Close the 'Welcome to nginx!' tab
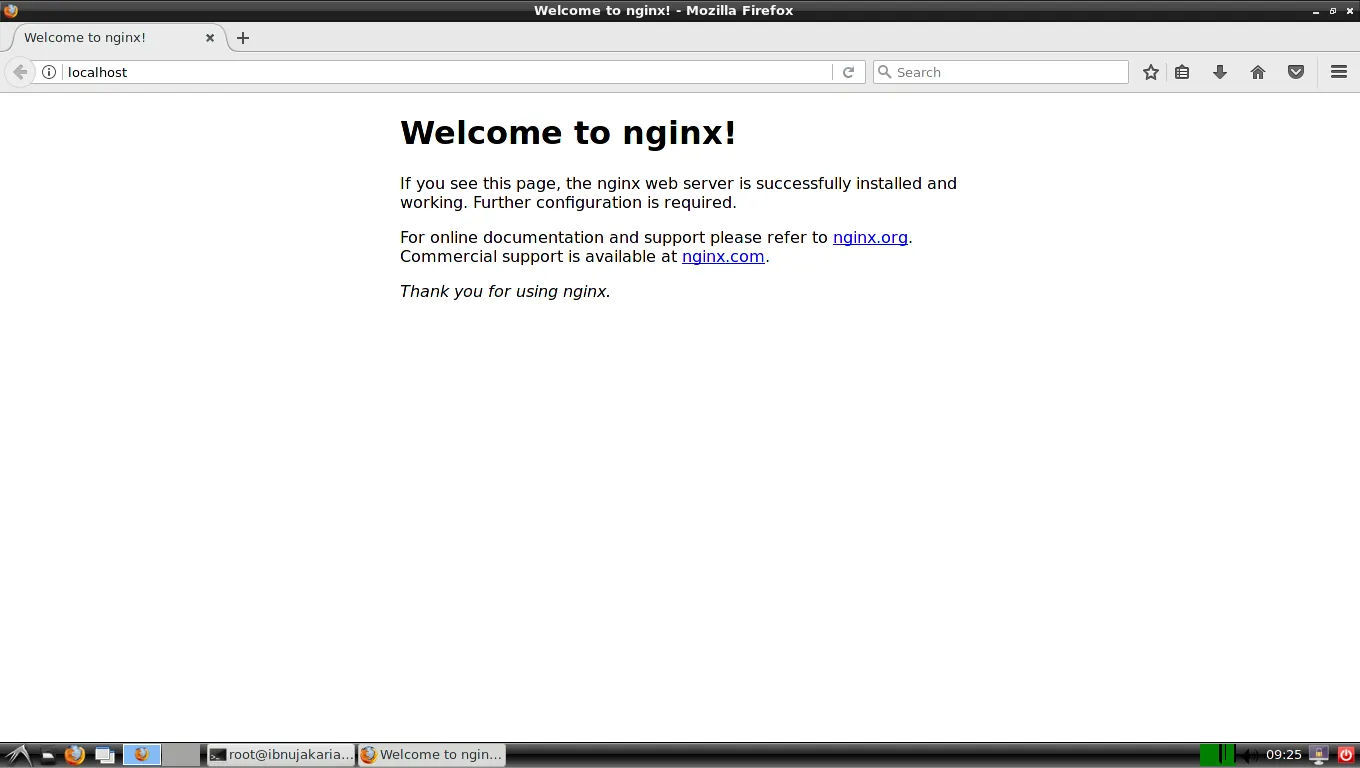1360x768 pixels. 210,38
